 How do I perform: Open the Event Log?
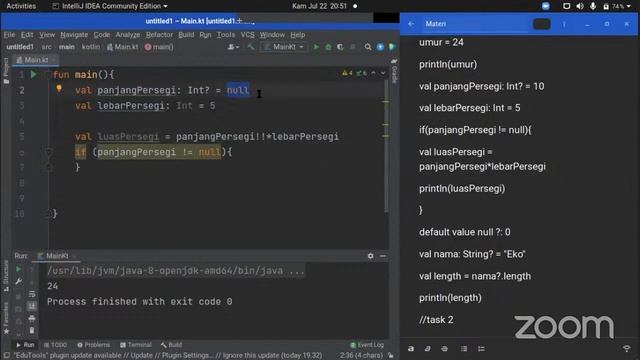click(367, 345)
